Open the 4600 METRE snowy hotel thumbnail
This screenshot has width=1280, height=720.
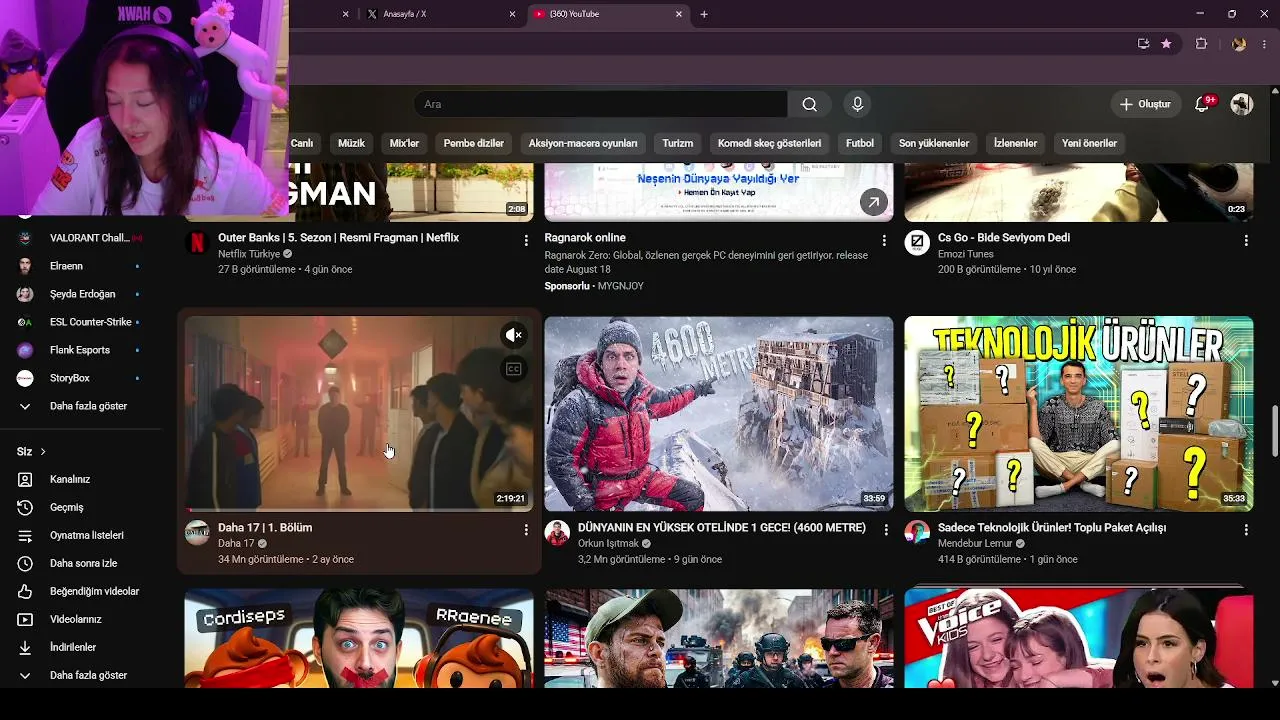[x=719, y=414]
